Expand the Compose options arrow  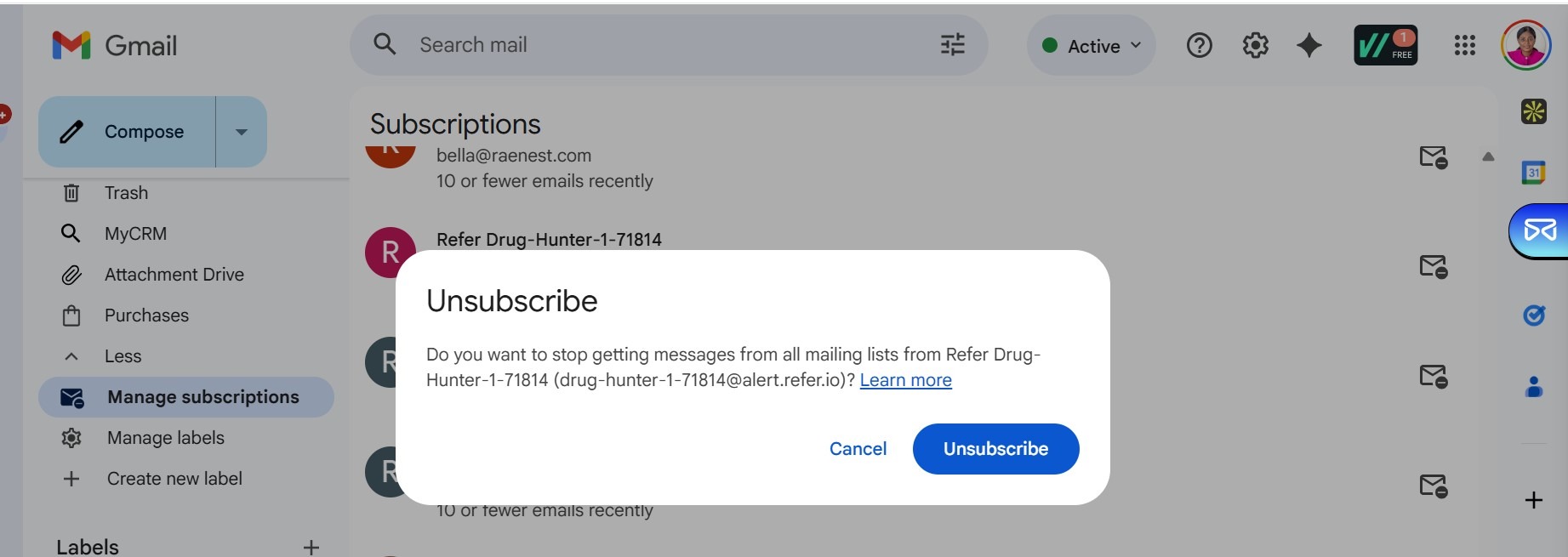(242, 132)
